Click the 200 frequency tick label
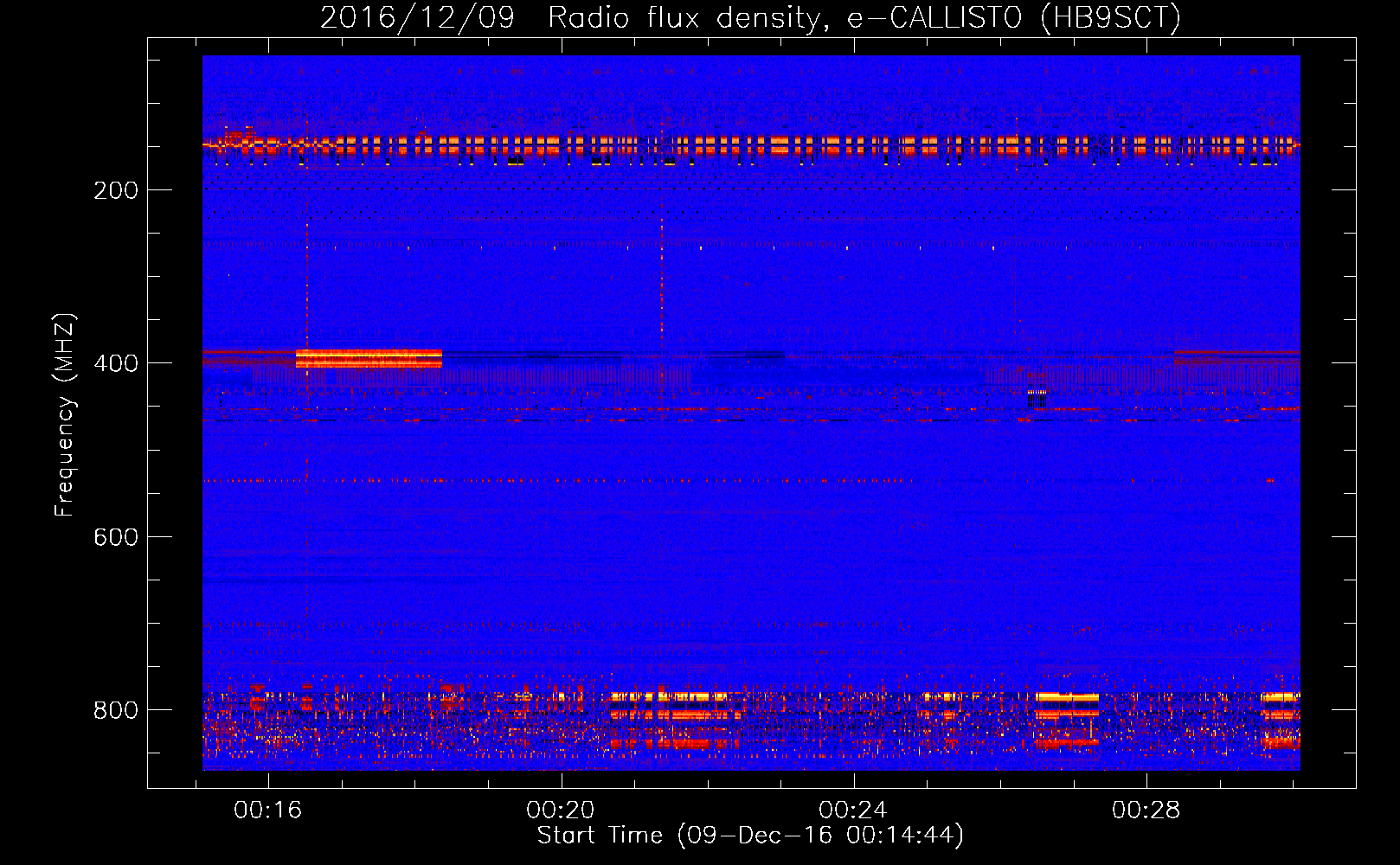Screen dimensions: 1400x865 (x=116, y=190)
